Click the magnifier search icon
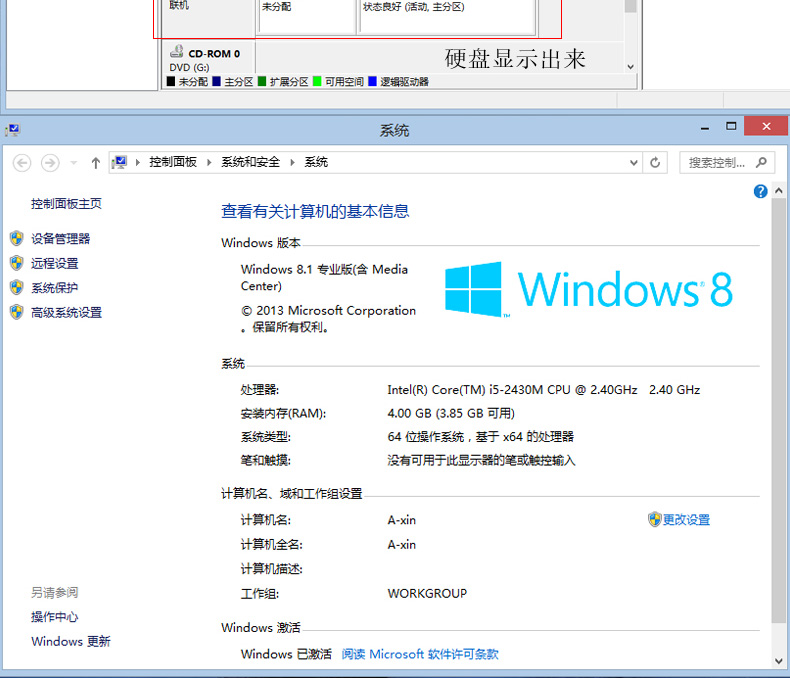 tap(761, 162)
